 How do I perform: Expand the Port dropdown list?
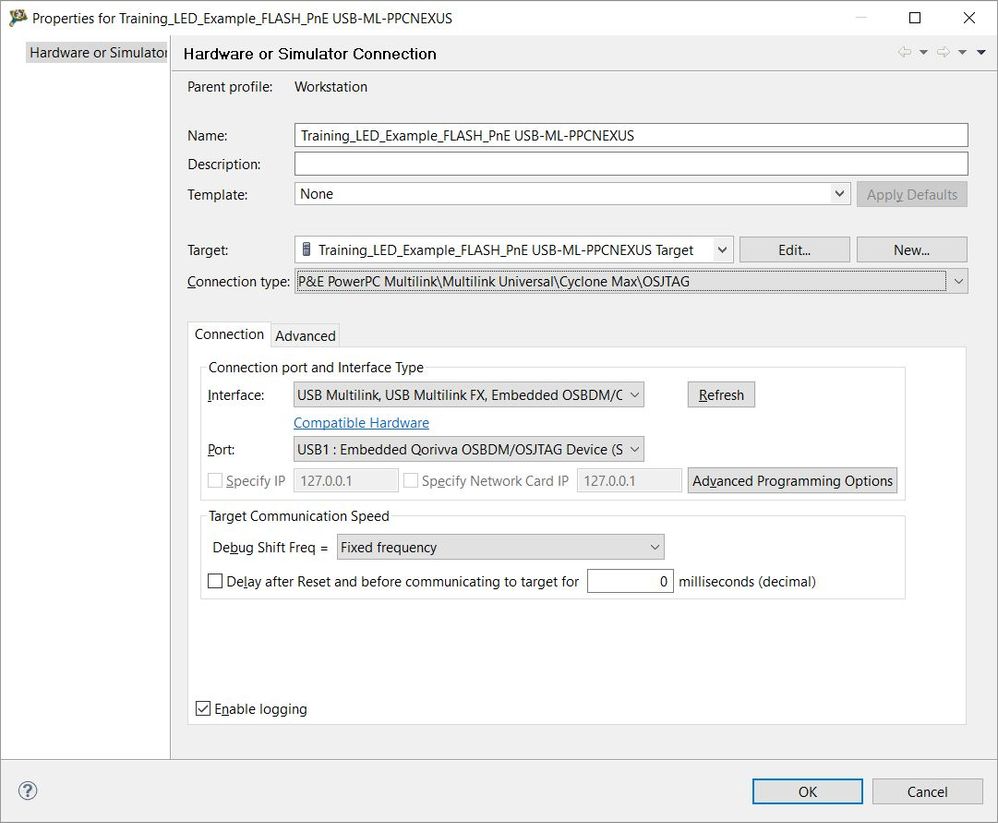click(x=635, y=450)
